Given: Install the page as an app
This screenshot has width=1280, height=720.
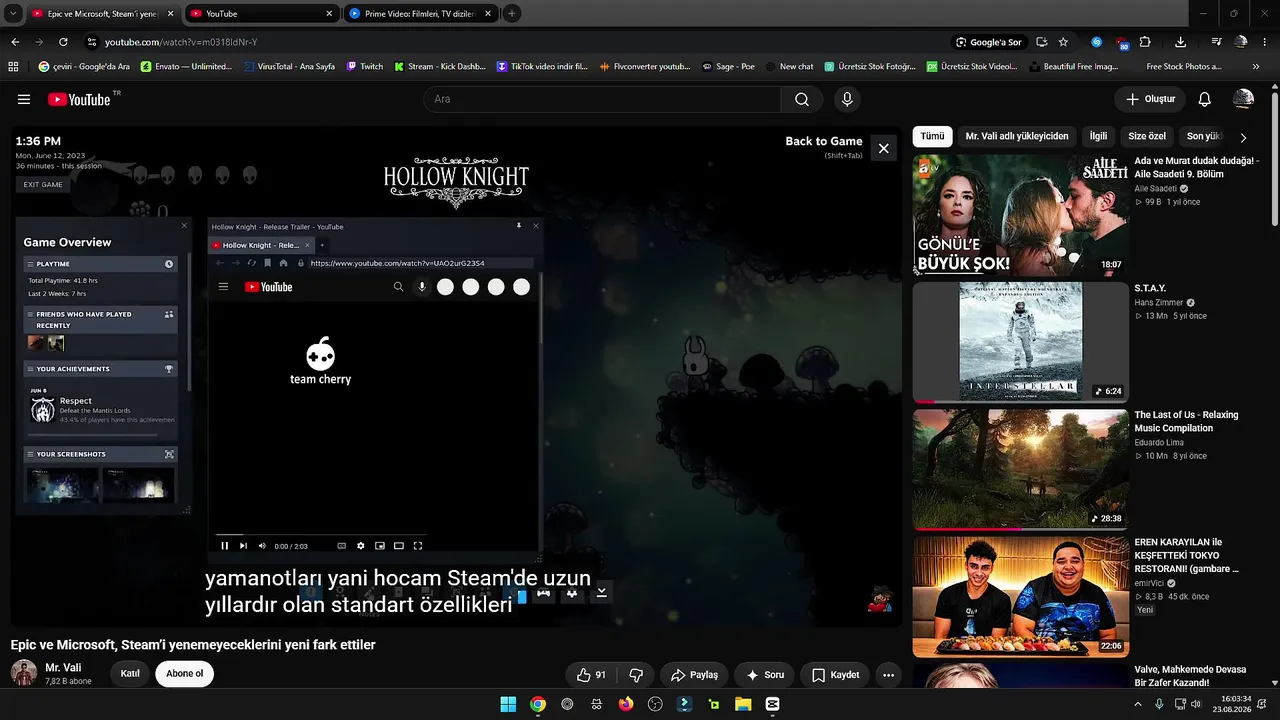Looking at the screenshot, I should point(1041,42).
